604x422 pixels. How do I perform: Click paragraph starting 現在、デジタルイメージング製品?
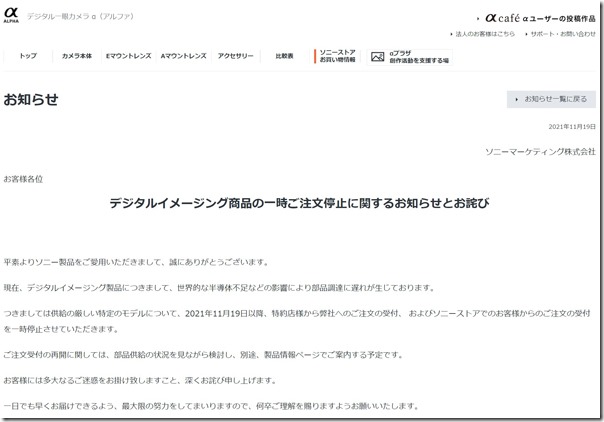tap(219, 288)
